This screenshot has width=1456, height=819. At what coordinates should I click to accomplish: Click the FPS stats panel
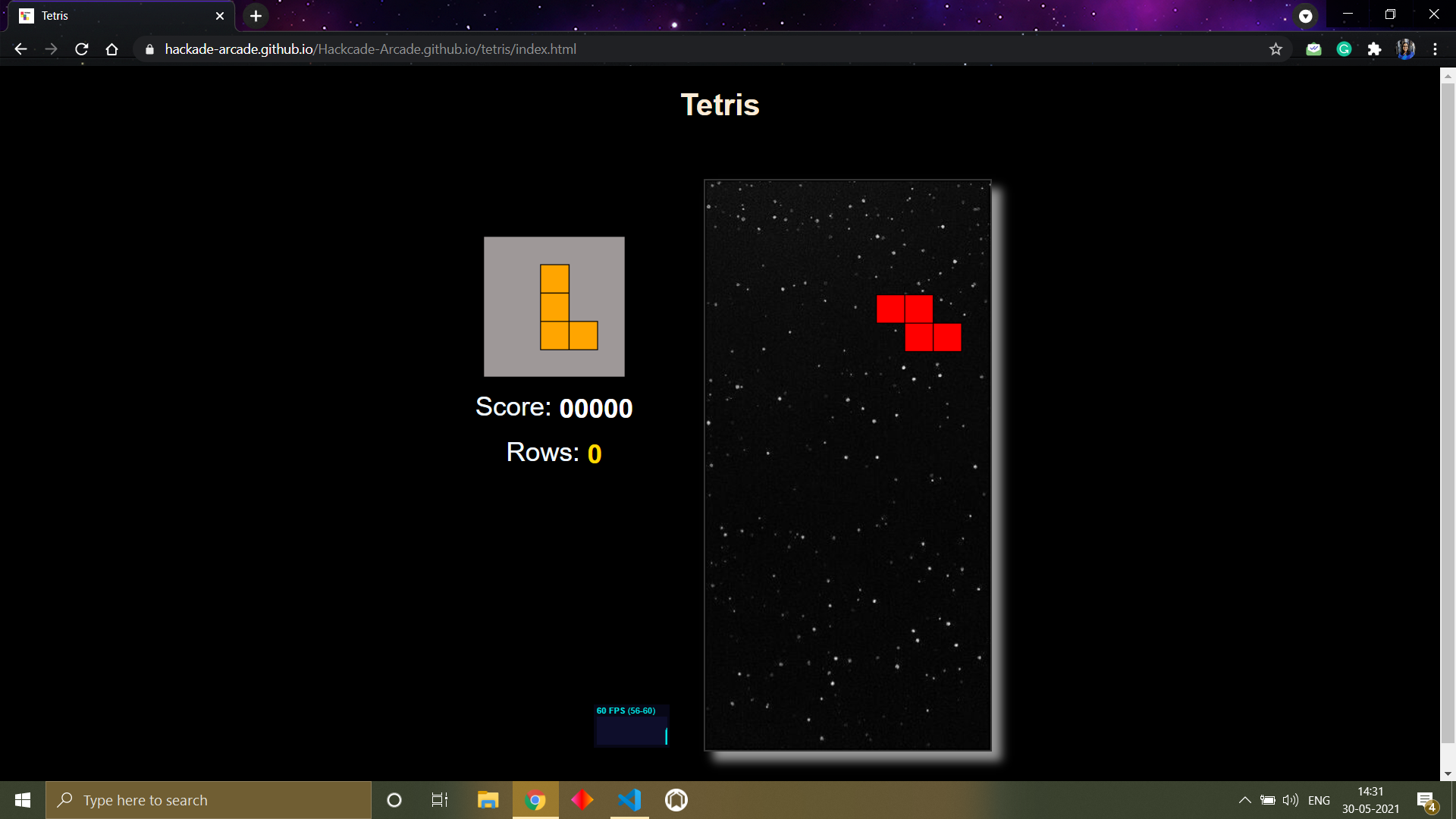pyautogui.click(x=631, y=726)
